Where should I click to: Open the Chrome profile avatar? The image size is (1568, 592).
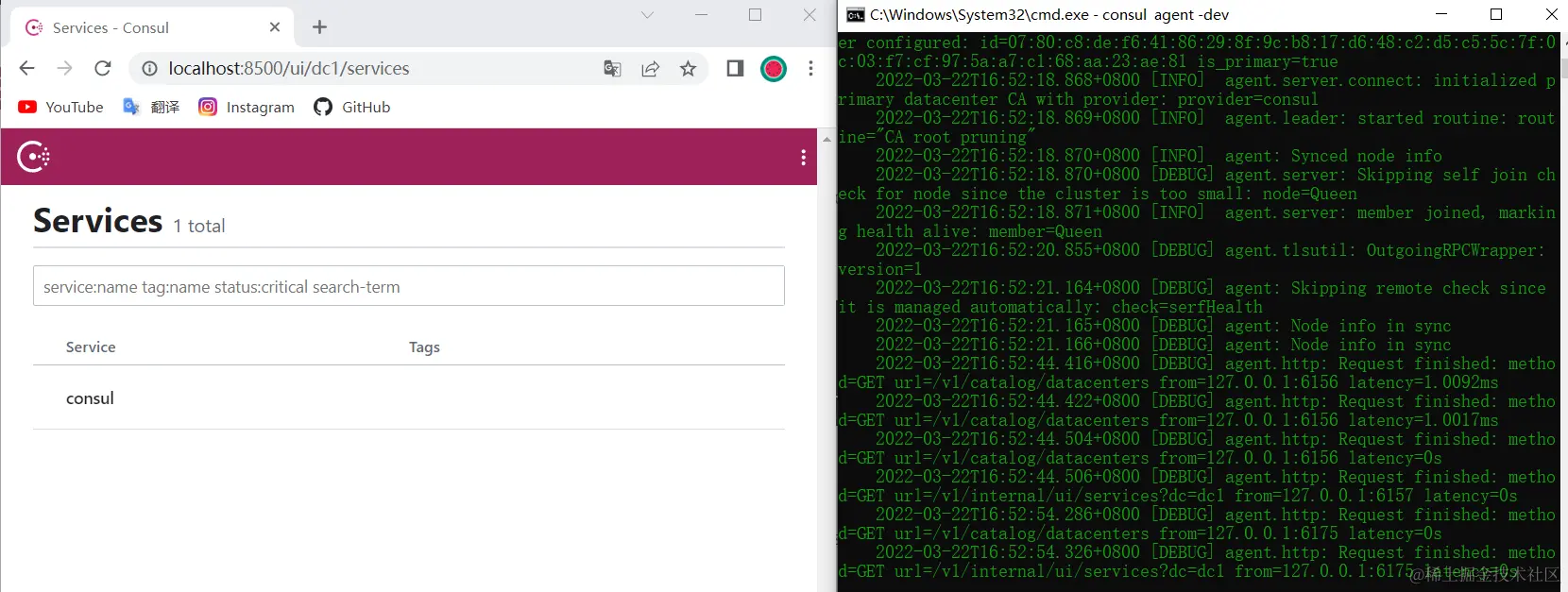pyautogui.click(x=774, y=68)
